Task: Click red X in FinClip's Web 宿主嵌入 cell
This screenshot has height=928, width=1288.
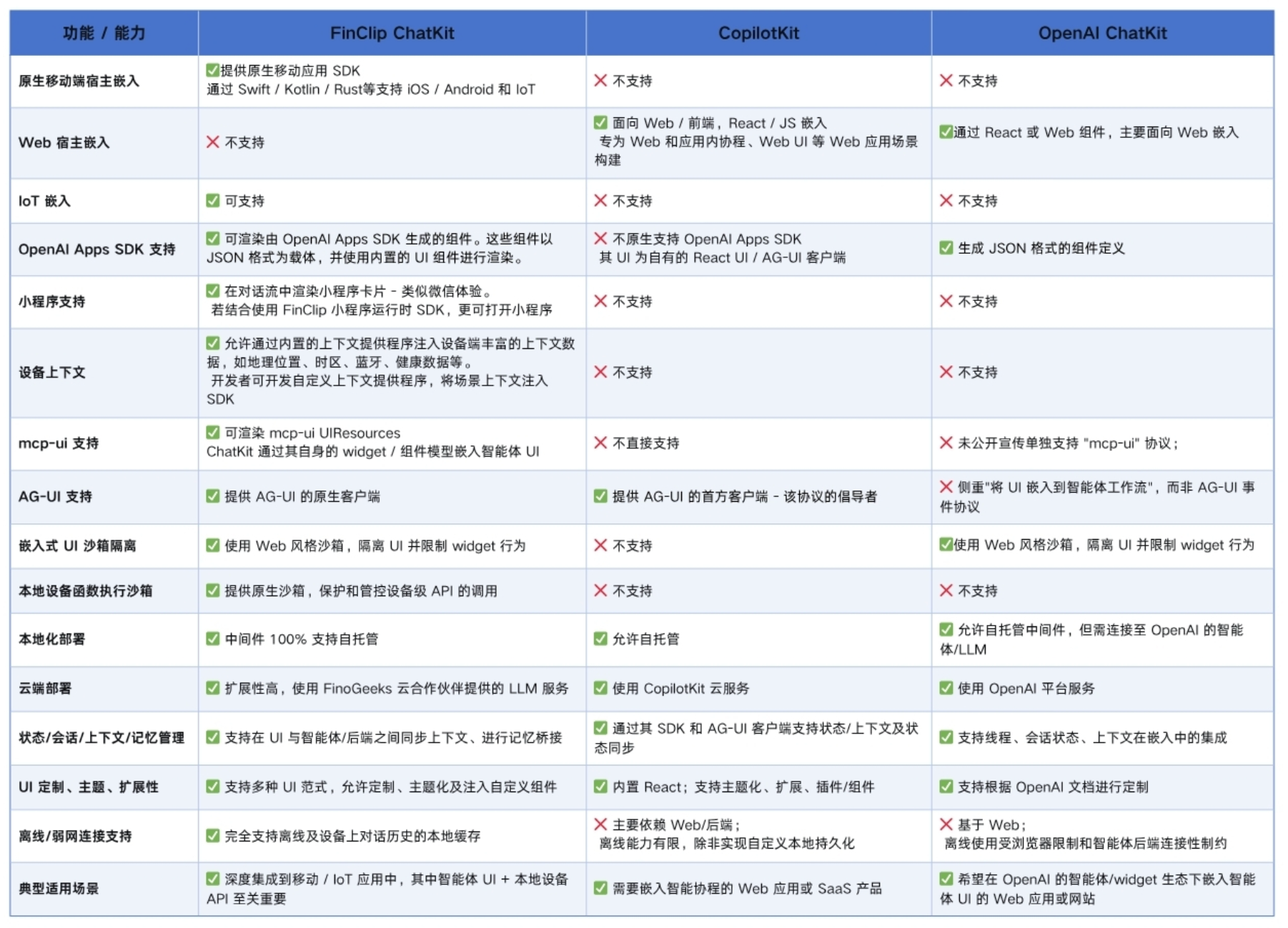Action: tap(212, 142)
